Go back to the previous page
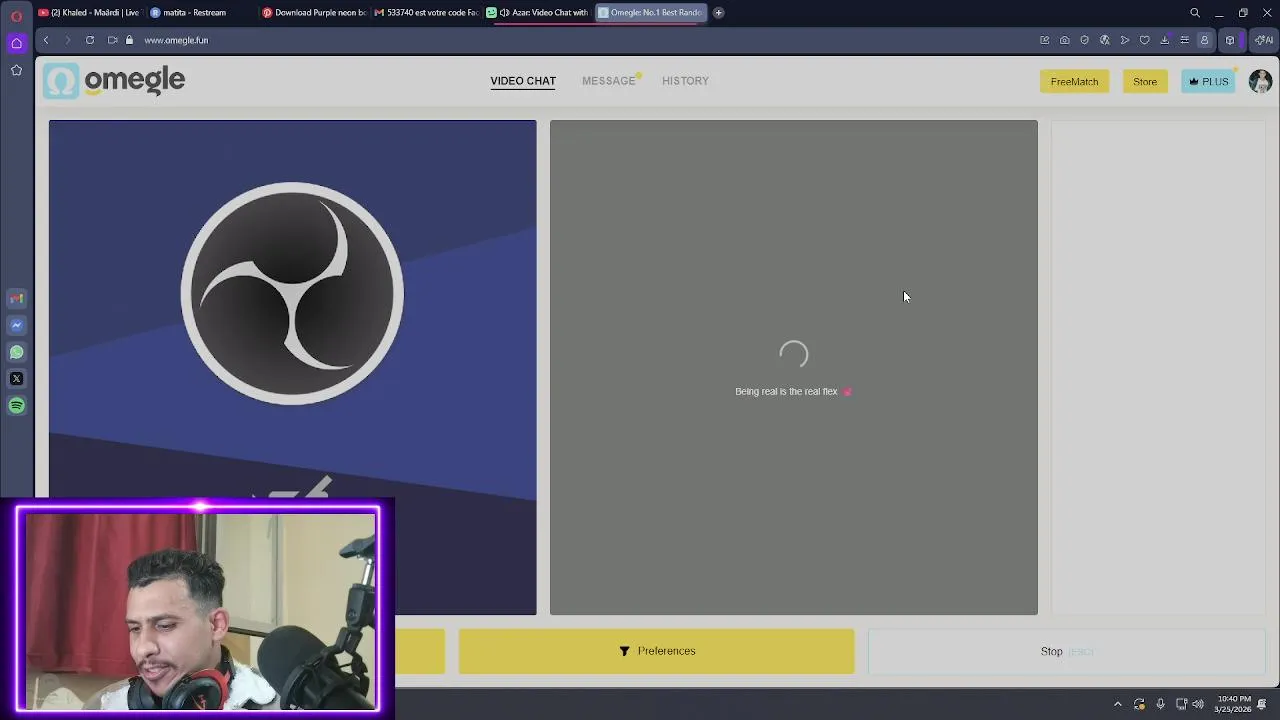1280x720 pixels. (x=46, y=40)
